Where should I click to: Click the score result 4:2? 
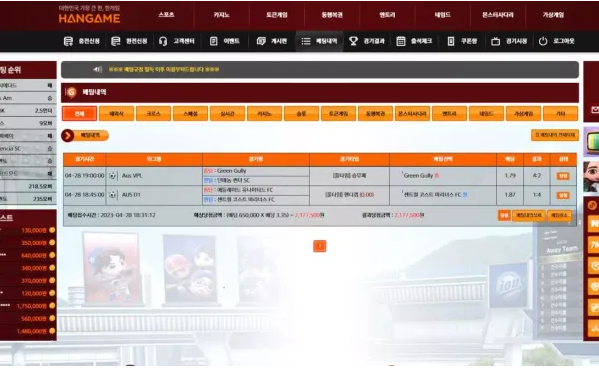tap(537, 176)
